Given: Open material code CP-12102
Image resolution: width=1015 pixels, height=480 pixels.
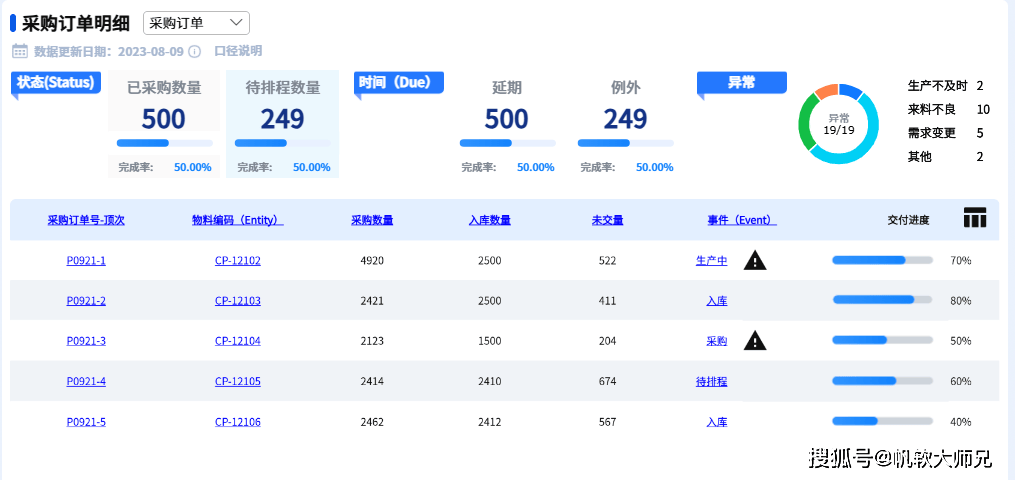Looking at the screenshot, I should point(238,261).
